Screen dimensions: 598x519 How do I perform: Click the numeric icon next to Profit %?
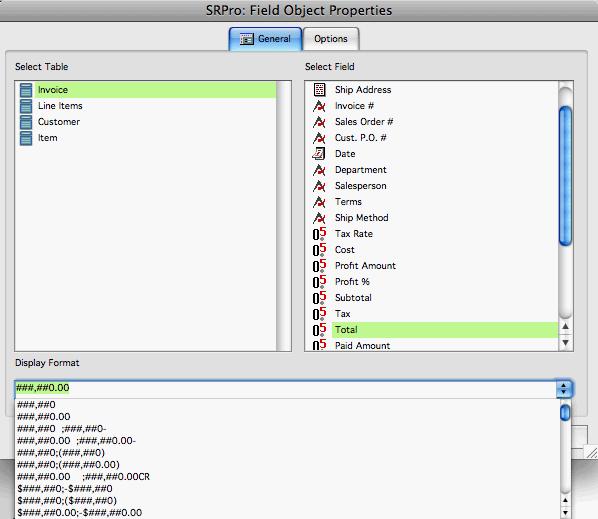coord(320,282)
